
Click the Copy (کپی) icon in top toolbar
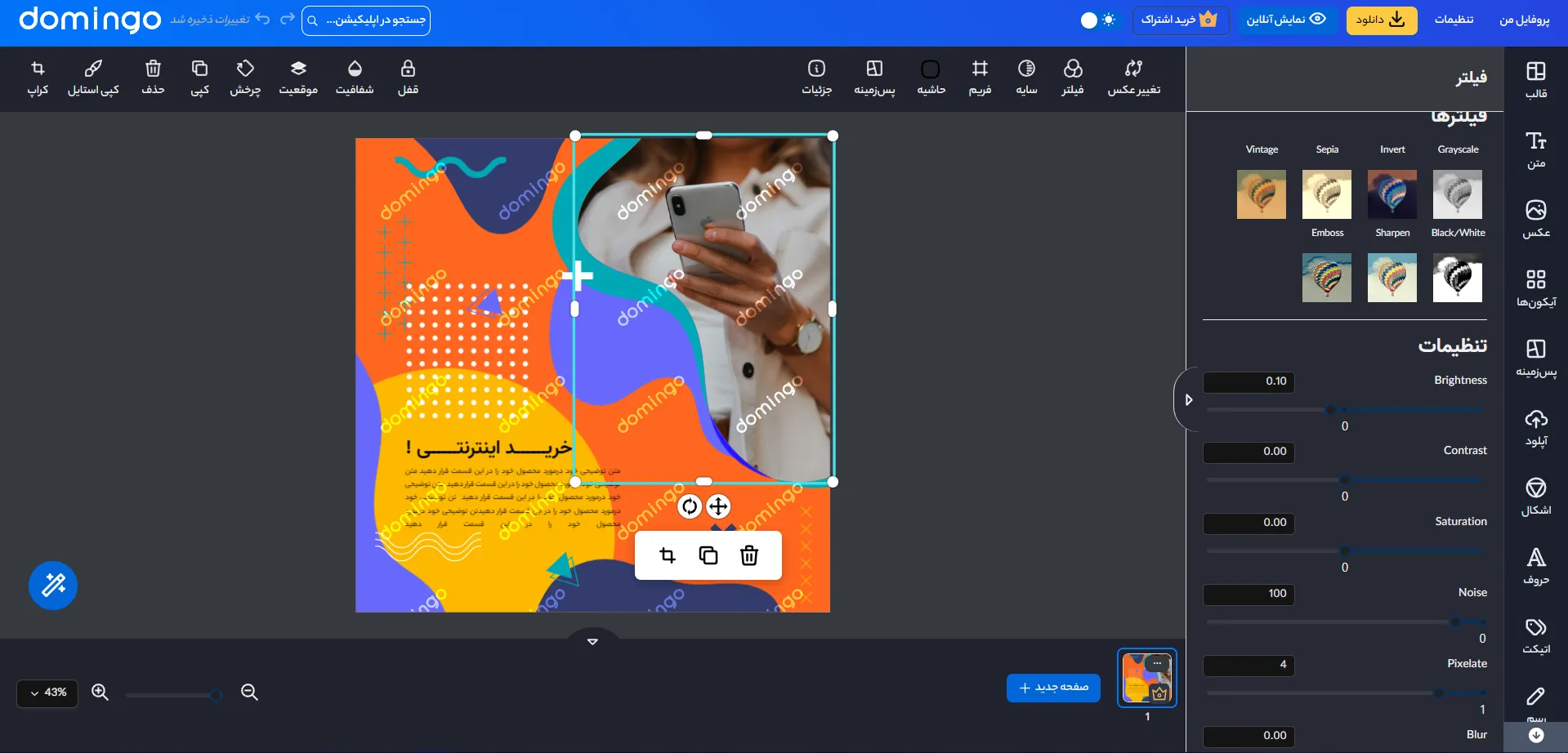coord(199,78)
